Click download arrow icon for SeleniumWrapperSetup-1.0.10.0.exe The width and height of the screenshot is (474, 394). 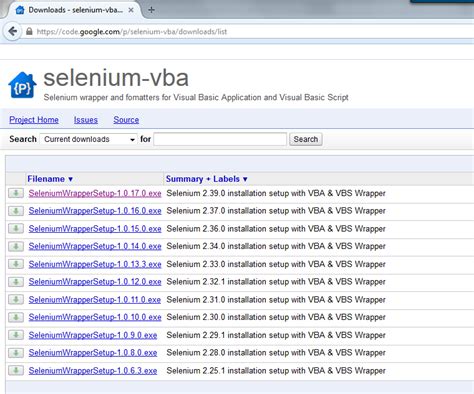(x=16, y=317)
